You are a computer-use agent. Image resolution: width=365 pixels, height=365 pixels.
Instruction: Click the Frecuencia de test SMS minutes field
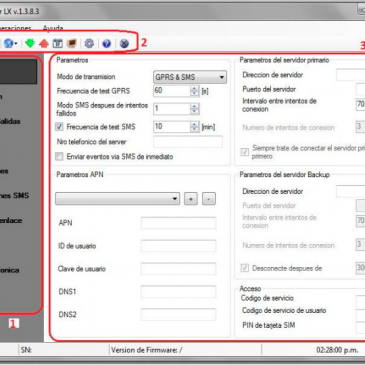coord(172,127)
